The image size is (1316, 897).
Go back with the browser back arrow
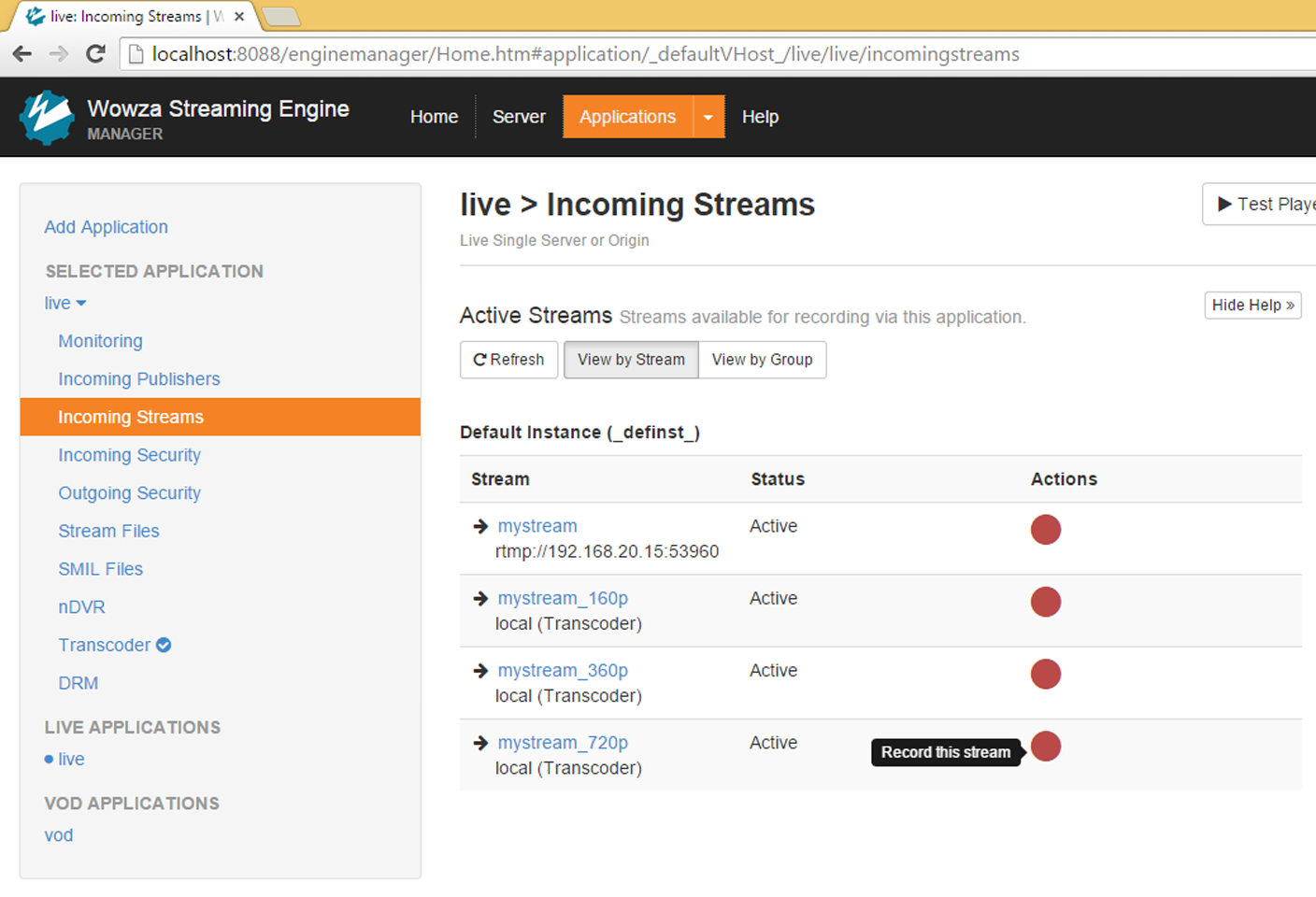pyautogui.click(x=22, y=54)
